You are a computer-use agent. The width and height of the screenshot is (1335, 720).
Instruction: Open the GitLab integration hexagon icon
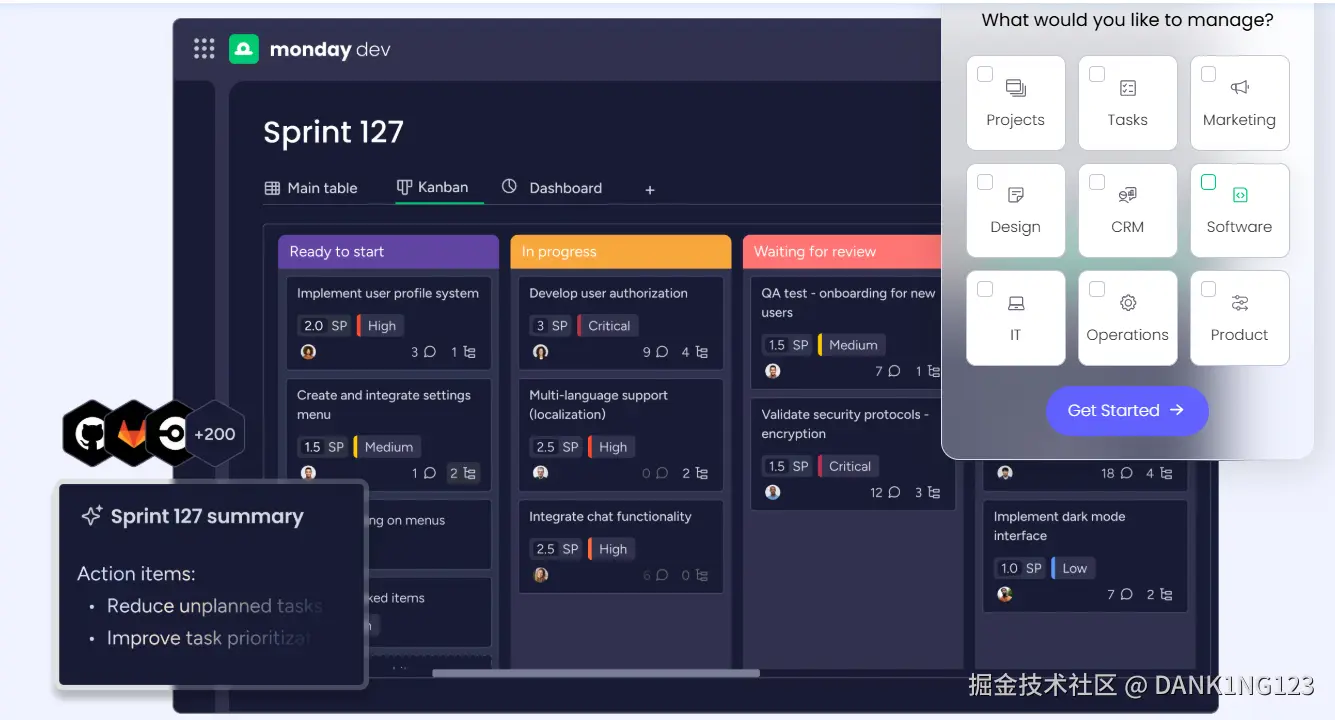(132, 434)
